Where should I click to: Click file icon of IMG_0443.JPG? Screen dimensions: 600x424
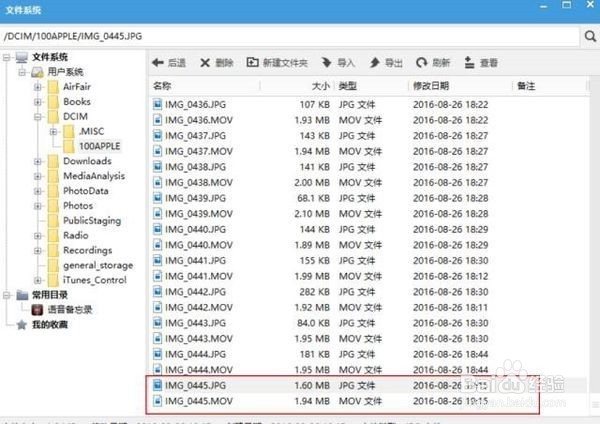[x=157, y=323]
